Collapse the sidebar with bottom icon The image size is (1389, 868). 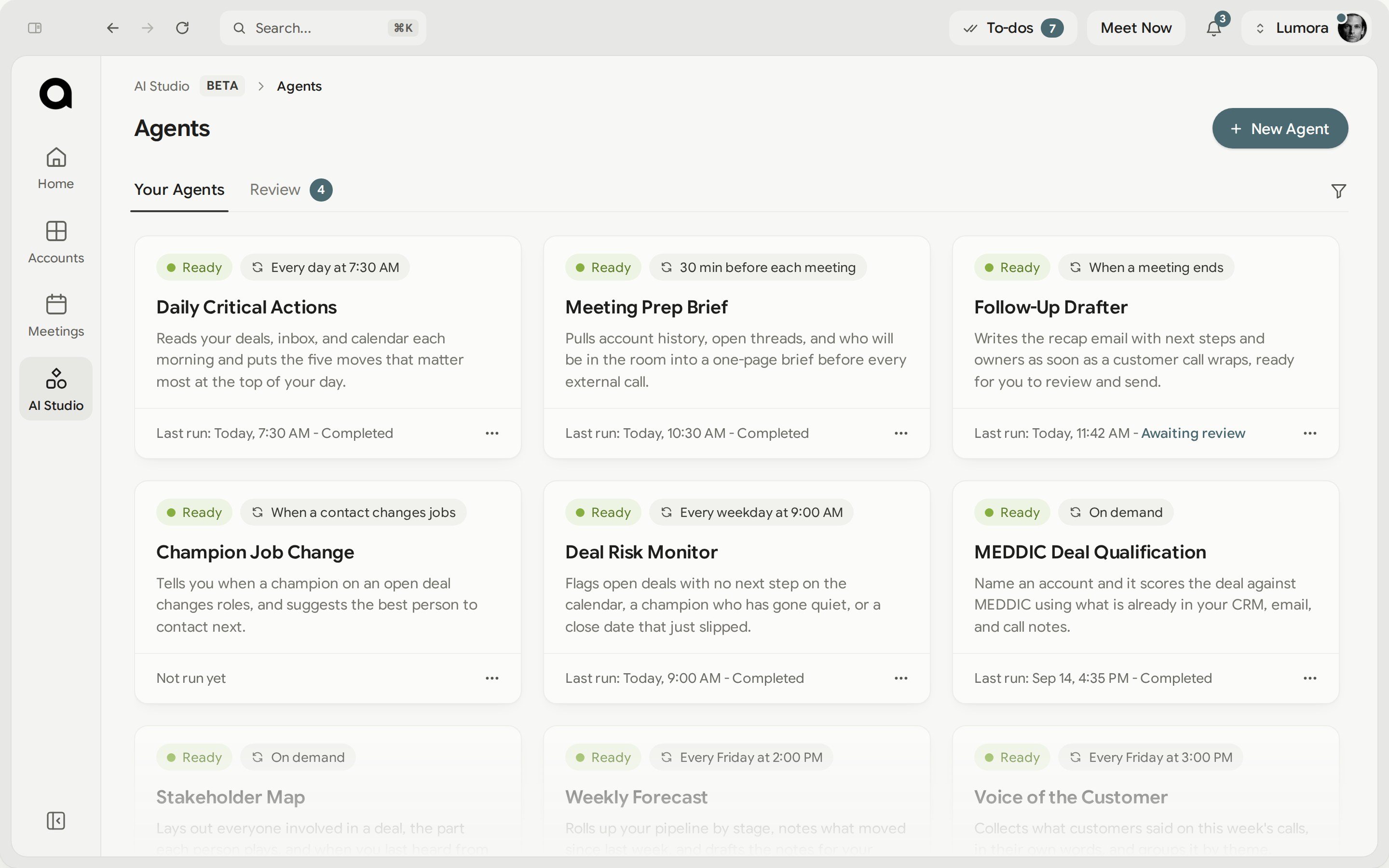(x=55, y=820)
